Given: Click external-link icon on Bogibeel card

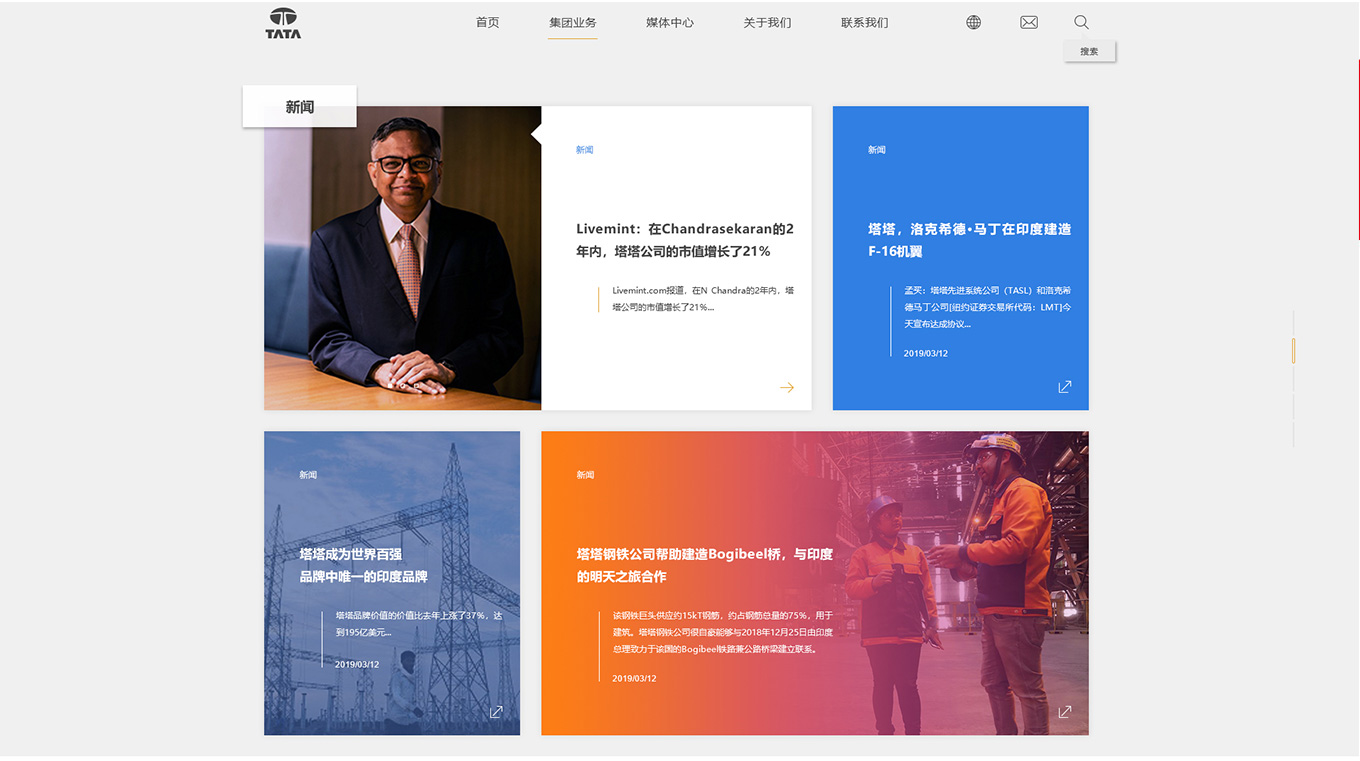Looking at the screenshot, I should click(x=1065, y=712).
